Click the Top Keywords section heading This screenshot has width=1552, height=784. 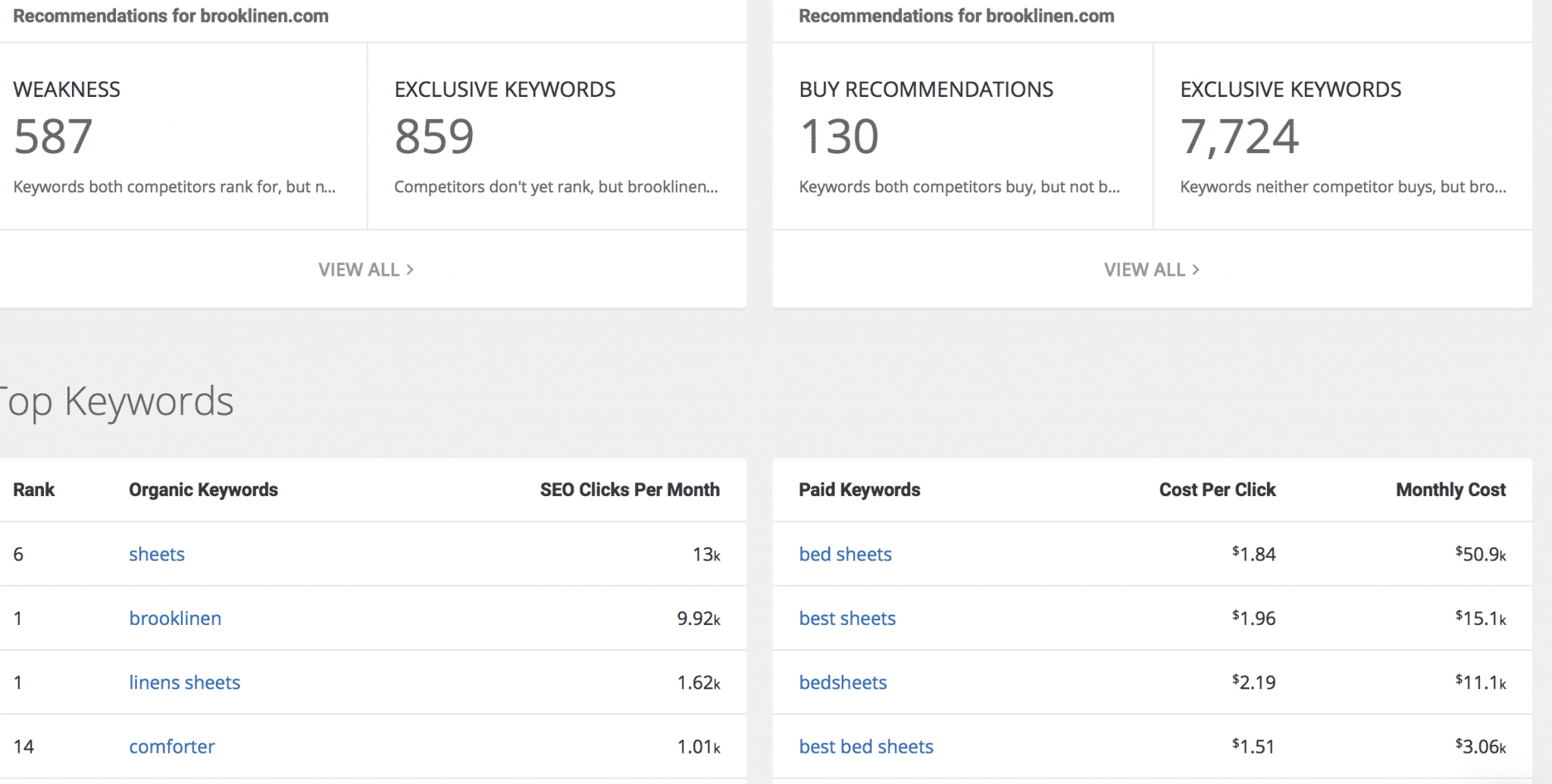[x=117, y=402]
